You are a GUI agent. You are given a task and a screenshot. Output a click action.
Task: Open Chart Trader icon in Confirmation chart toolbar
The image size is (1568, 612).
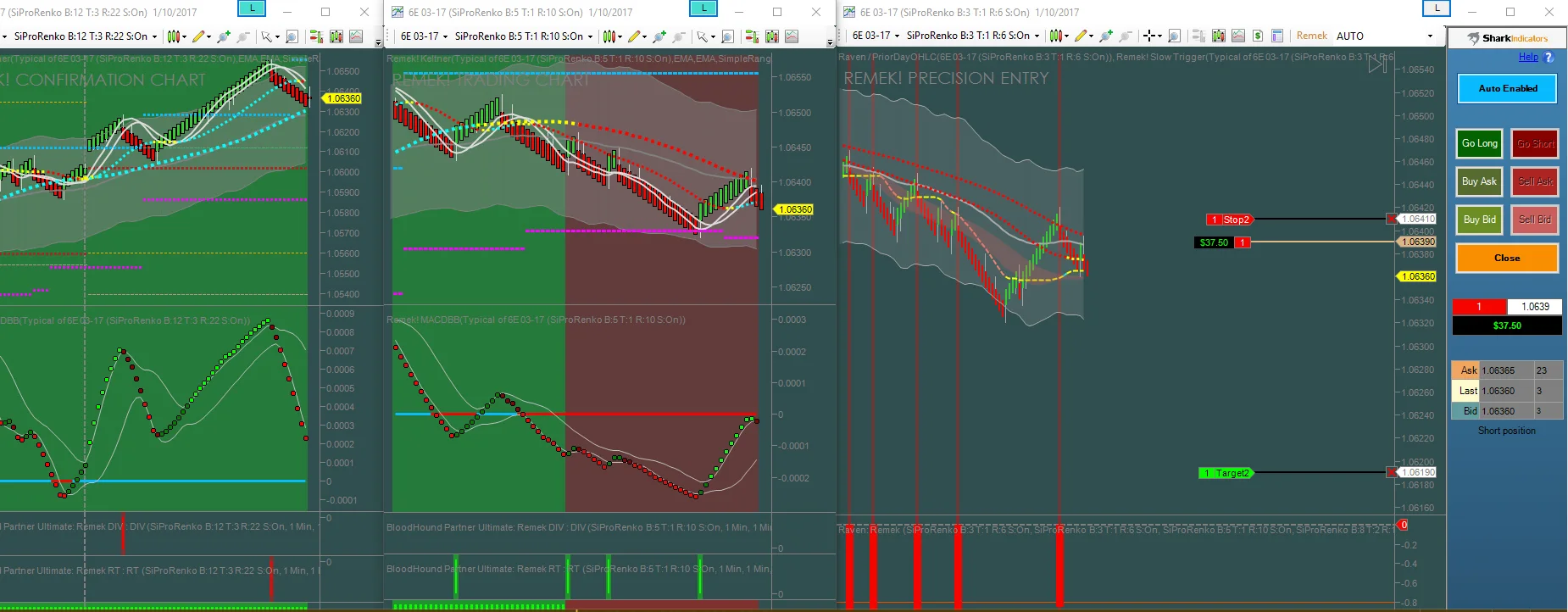[316, 36]
